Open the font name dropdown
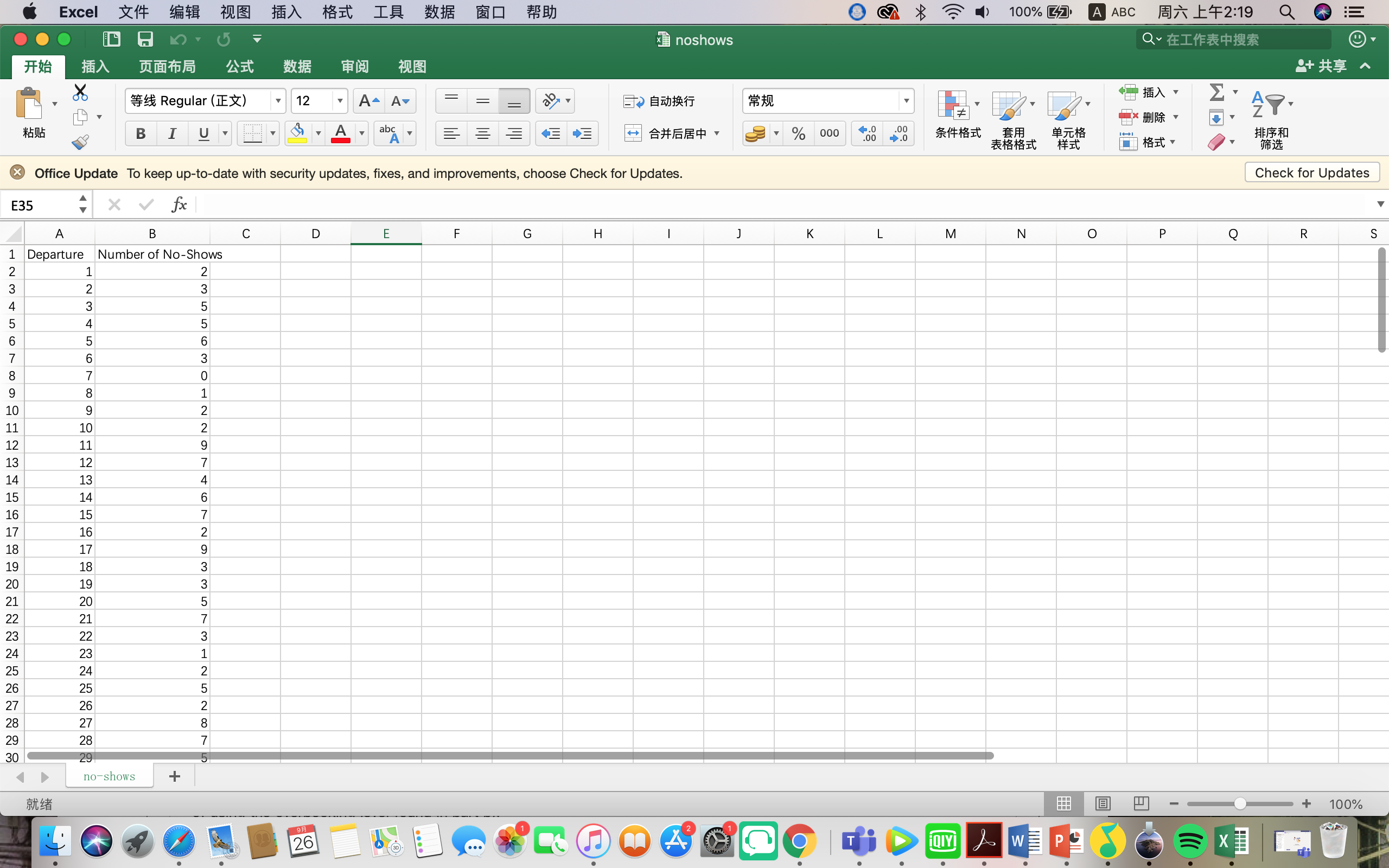1389x868 pixels. pos(278,101)
